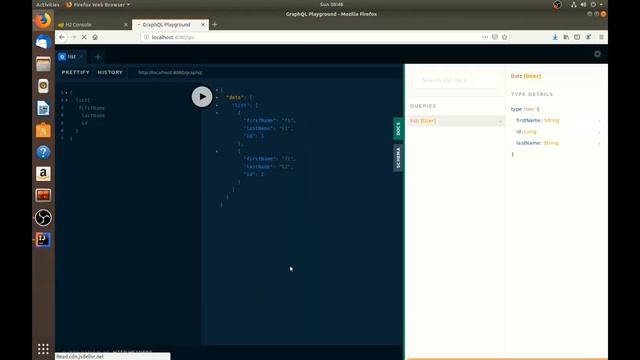Toggle the DOCS side tab
Viewport: 640px width, 360px height.
point(398,129)
